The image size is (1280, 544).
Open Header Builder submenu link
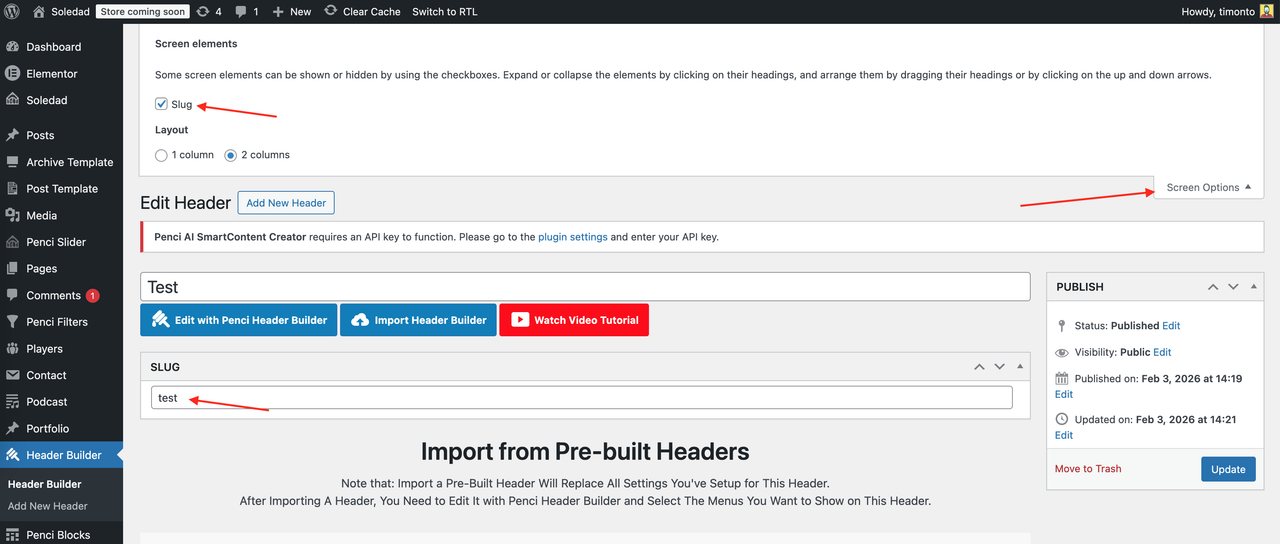tap(44, 484)
